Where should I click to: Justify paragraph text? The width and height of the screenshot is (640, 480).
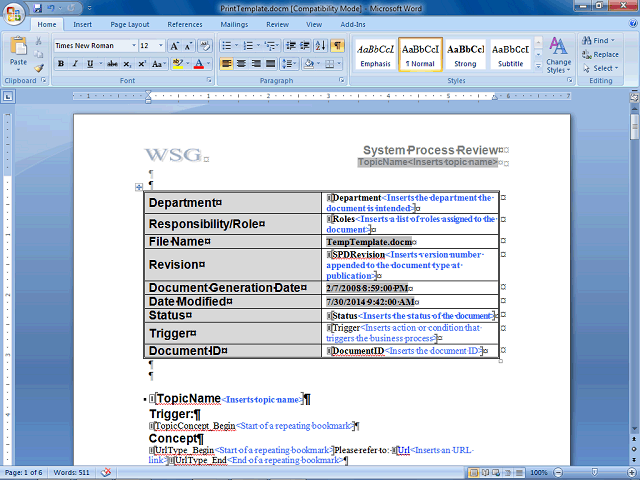tap(270, 64)
